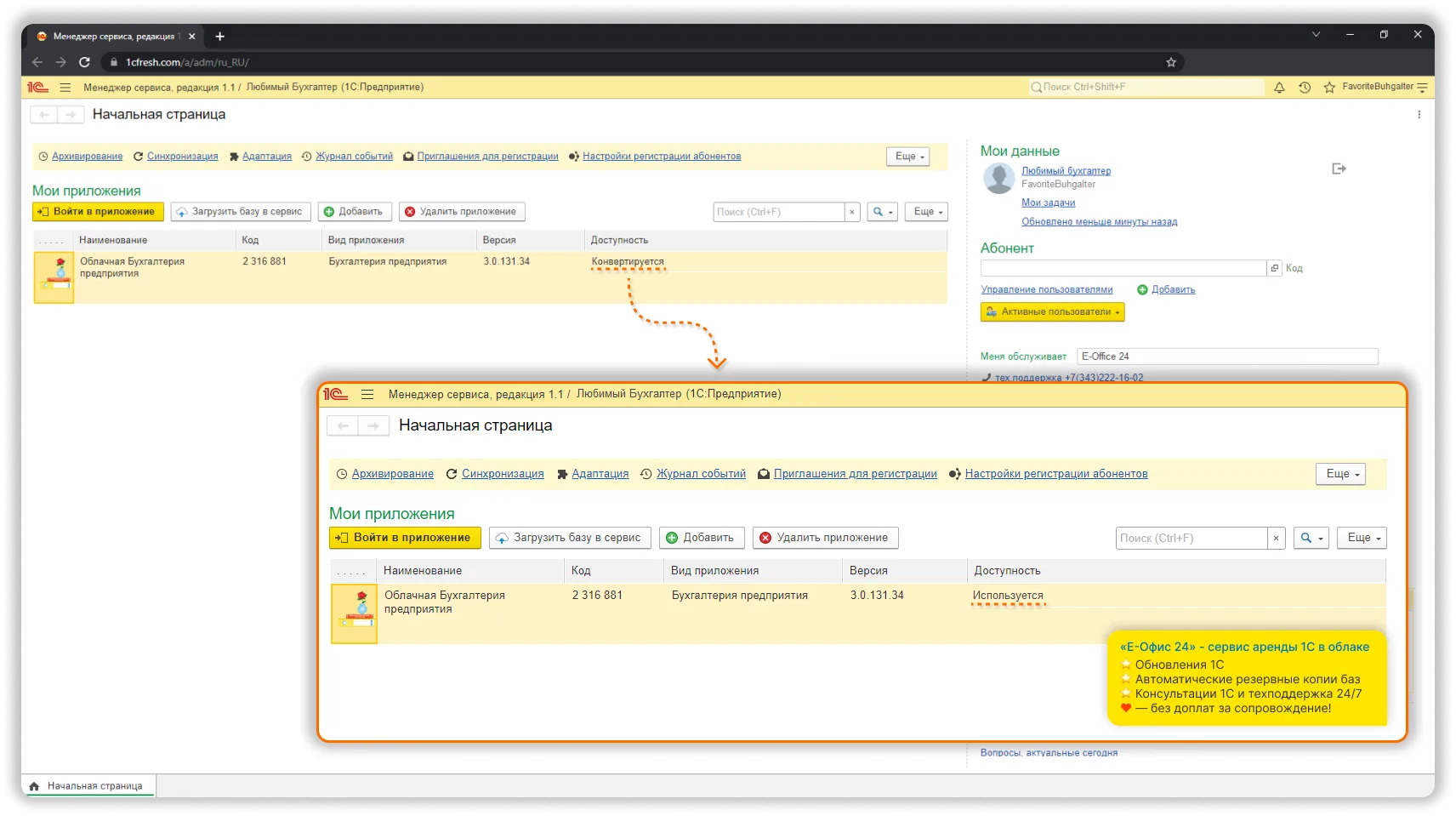The image size is (1456, 816).
Task: Open hamburger menu in zoomed window
Action: [x=367, y=395]
